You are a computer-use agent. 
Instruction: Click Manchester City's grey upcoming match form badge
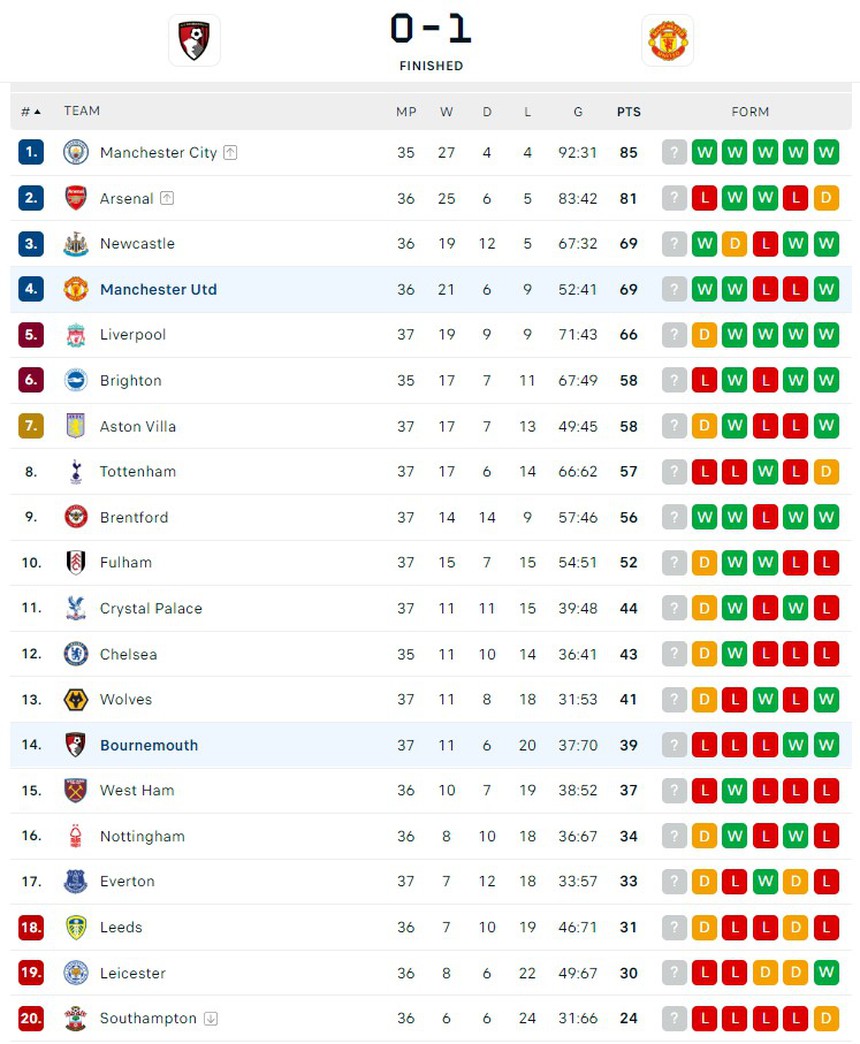point(674,153)
